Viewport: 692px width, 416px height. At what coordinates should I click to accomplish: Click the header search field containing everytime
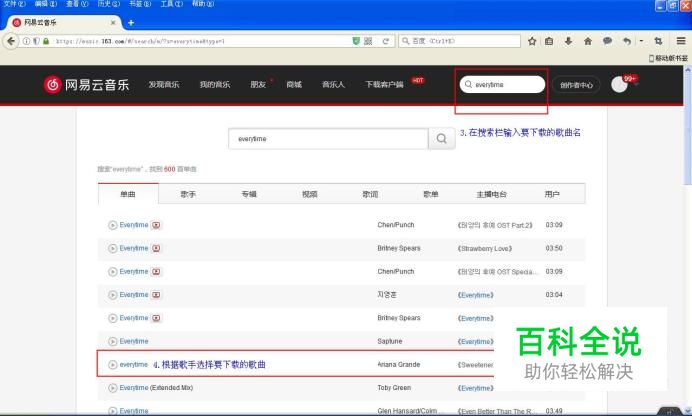coord(502,84)
